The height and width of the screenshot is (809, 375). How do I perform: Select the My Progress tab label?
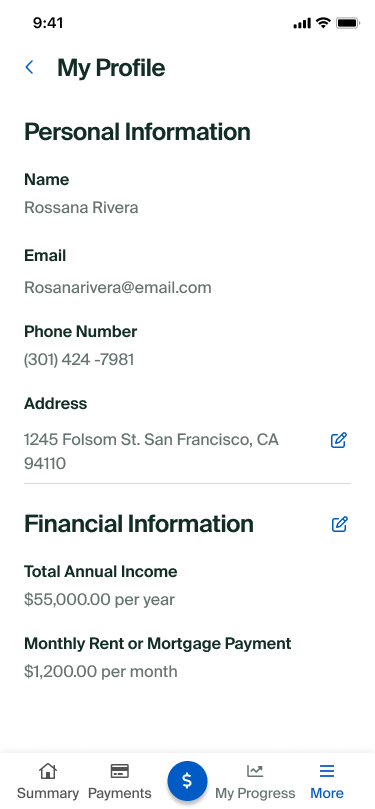coord(255,793)
